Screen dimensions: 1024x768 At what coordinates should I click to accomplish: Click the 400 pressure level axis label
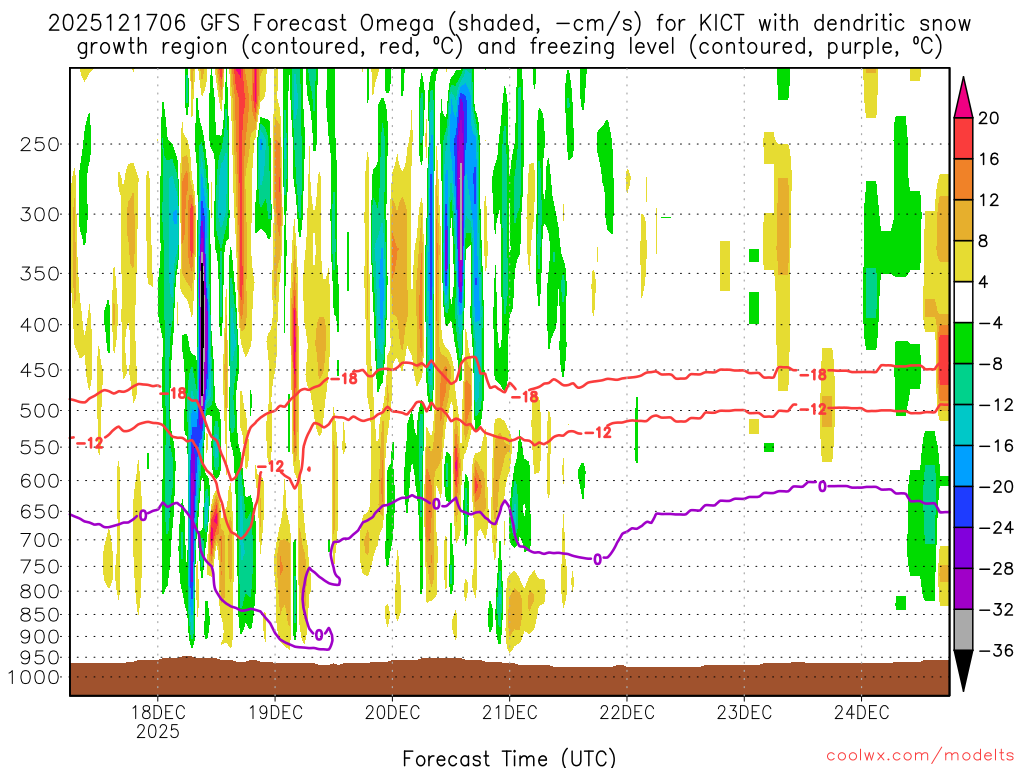(40, 325)
